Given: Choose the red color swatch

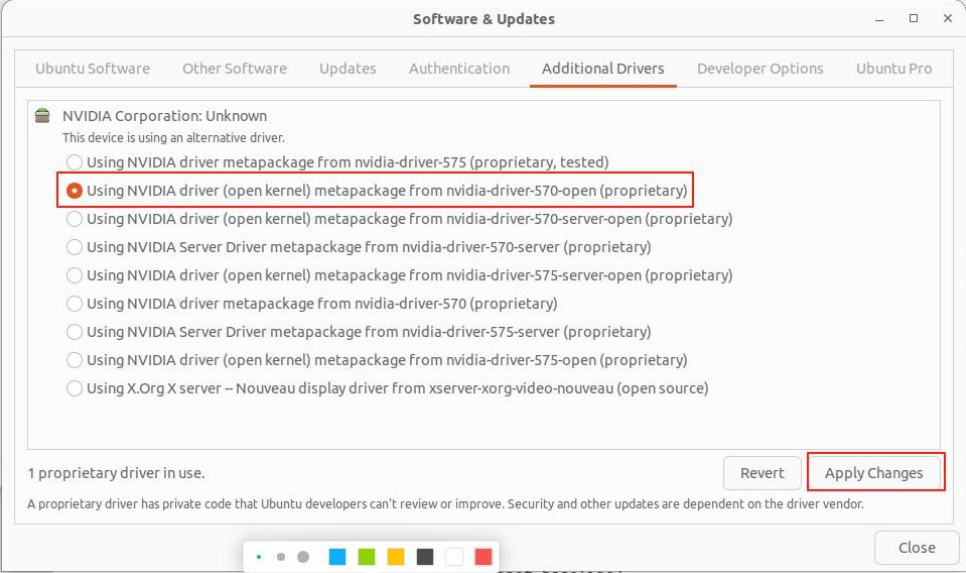Looking at the screenshot, I should click(484, 557).
